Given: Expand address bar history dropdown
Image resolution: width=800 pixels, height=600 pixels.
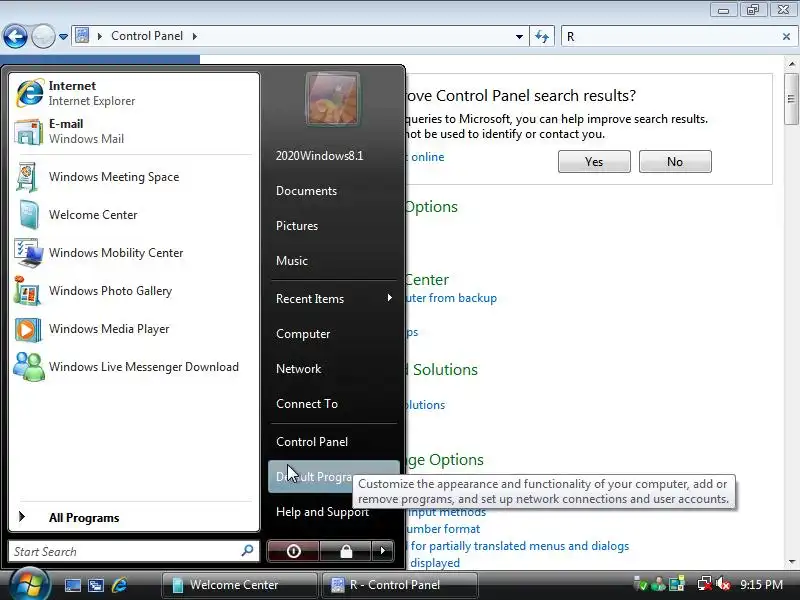Looking at the screenshot, I should tap(519, 36).
